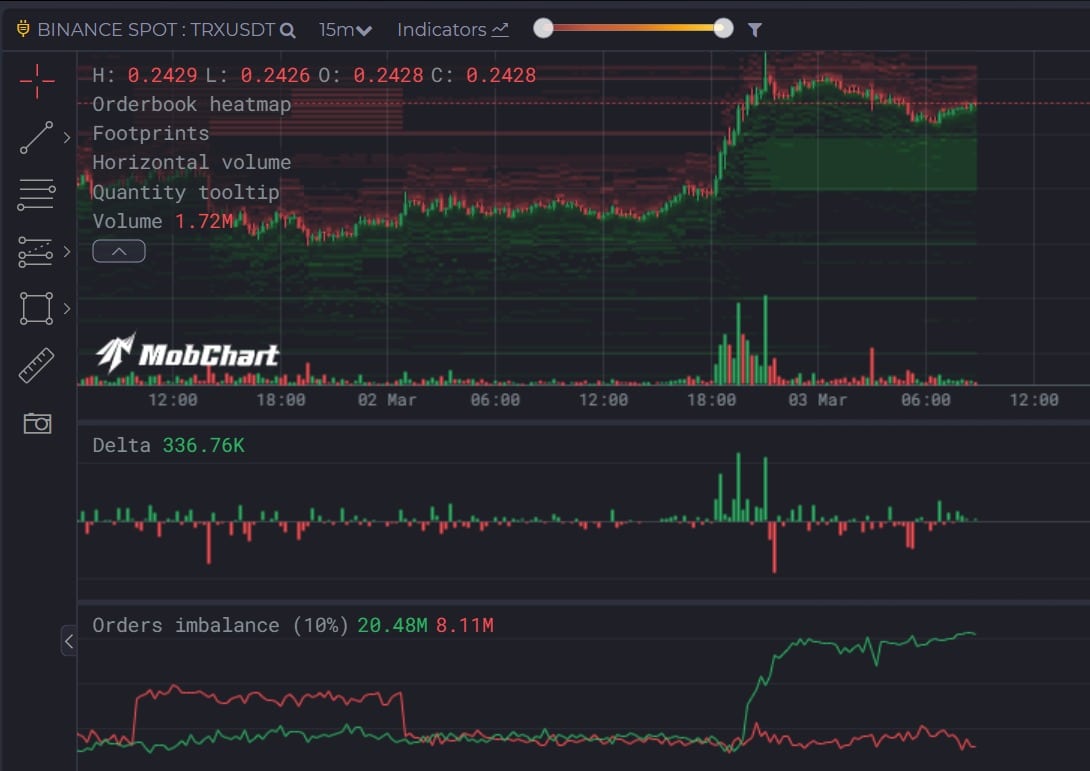Viewport: 1090px width, 771px height.
Task: Open the 15m timeframe dropdown
Action: point(344,30)
